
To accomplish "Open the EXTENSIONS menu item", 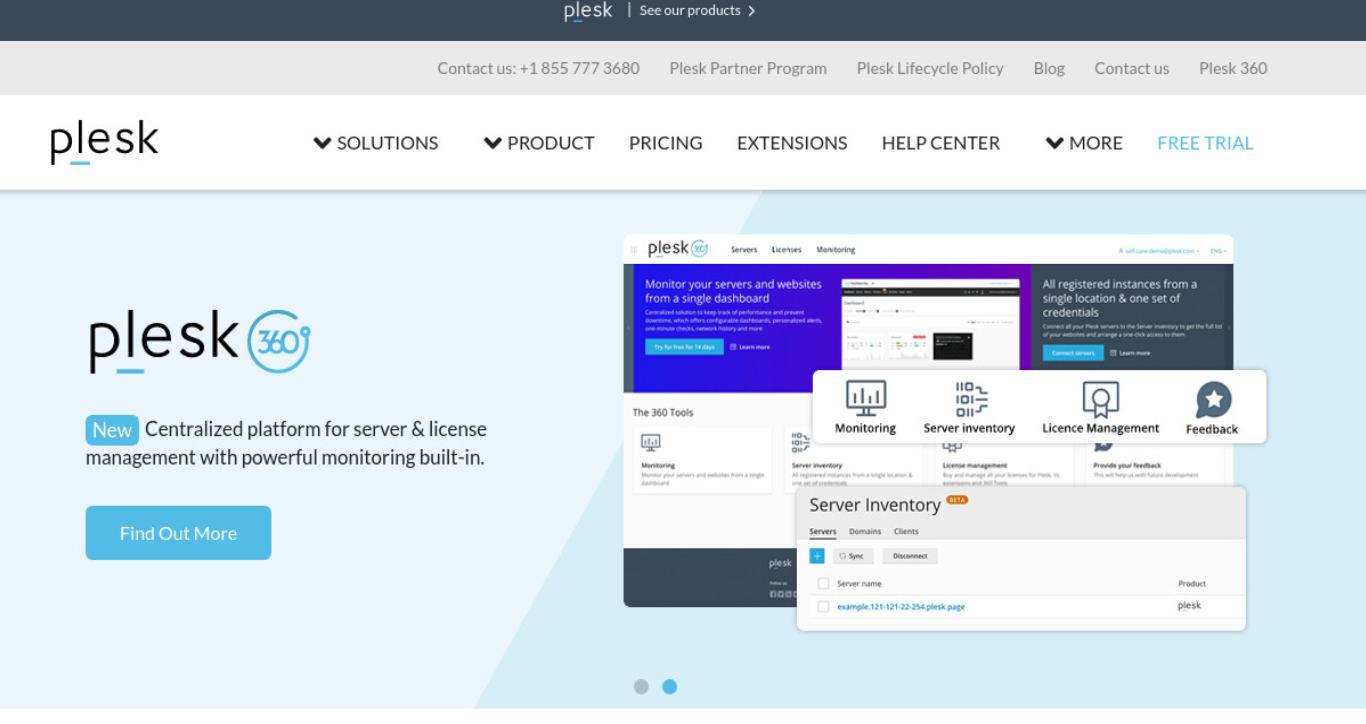I will 792,143.
